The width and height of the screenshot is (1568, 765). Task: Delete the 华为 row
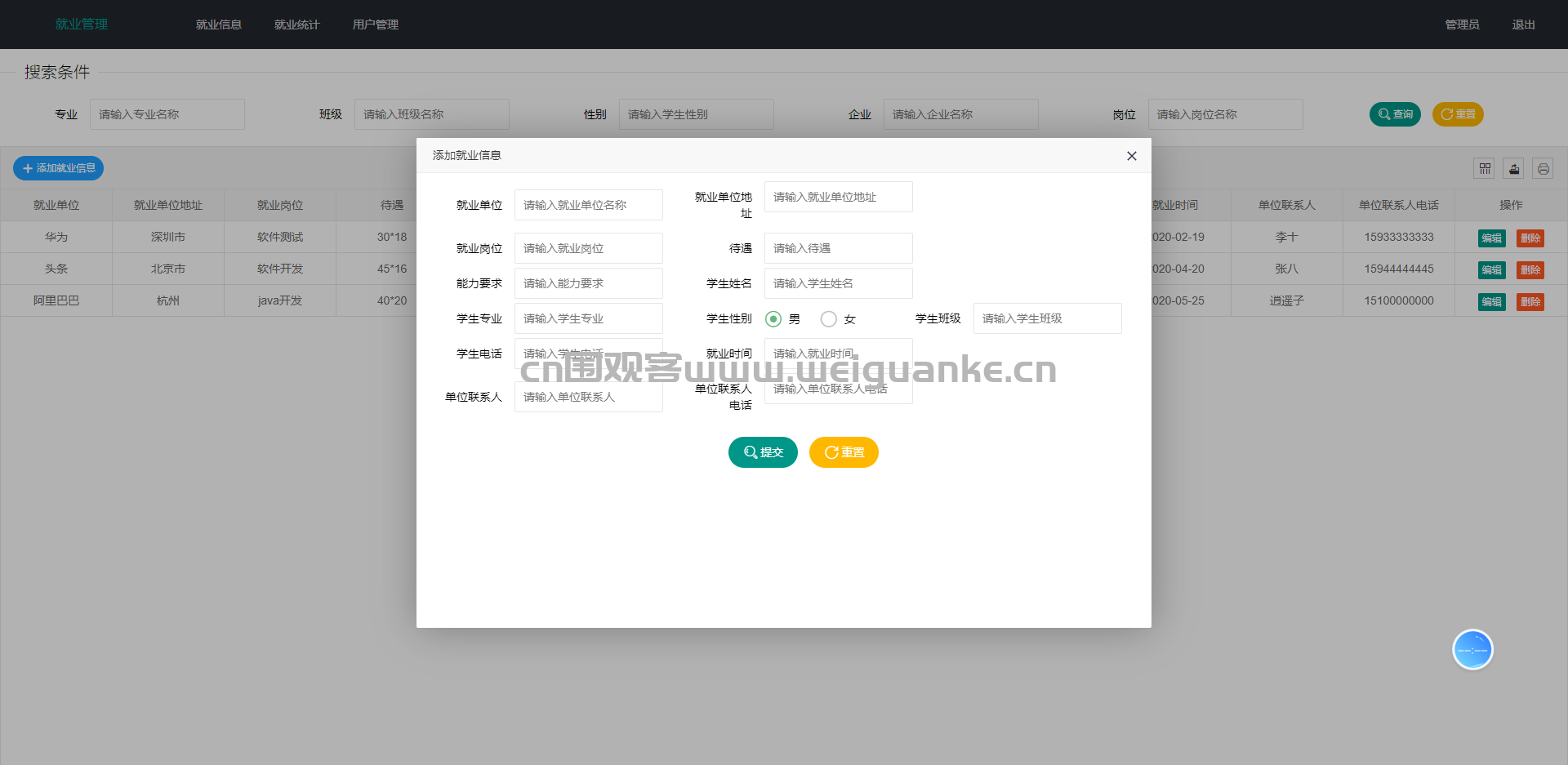point(1530,238)
